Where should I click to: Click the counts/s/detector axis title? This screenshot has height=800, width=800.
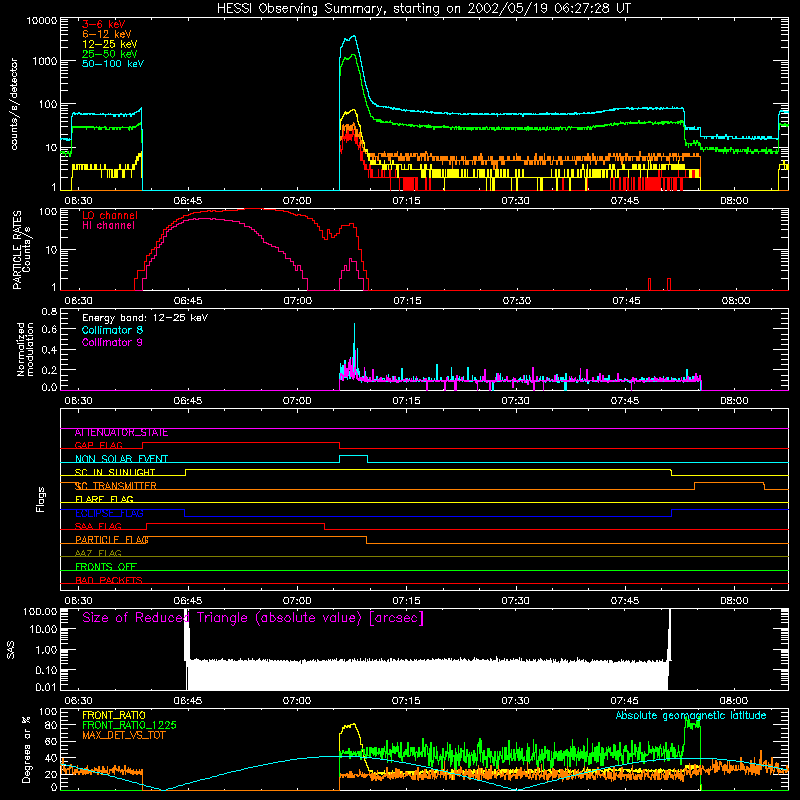pyautogui.click(x=14, y=104)
